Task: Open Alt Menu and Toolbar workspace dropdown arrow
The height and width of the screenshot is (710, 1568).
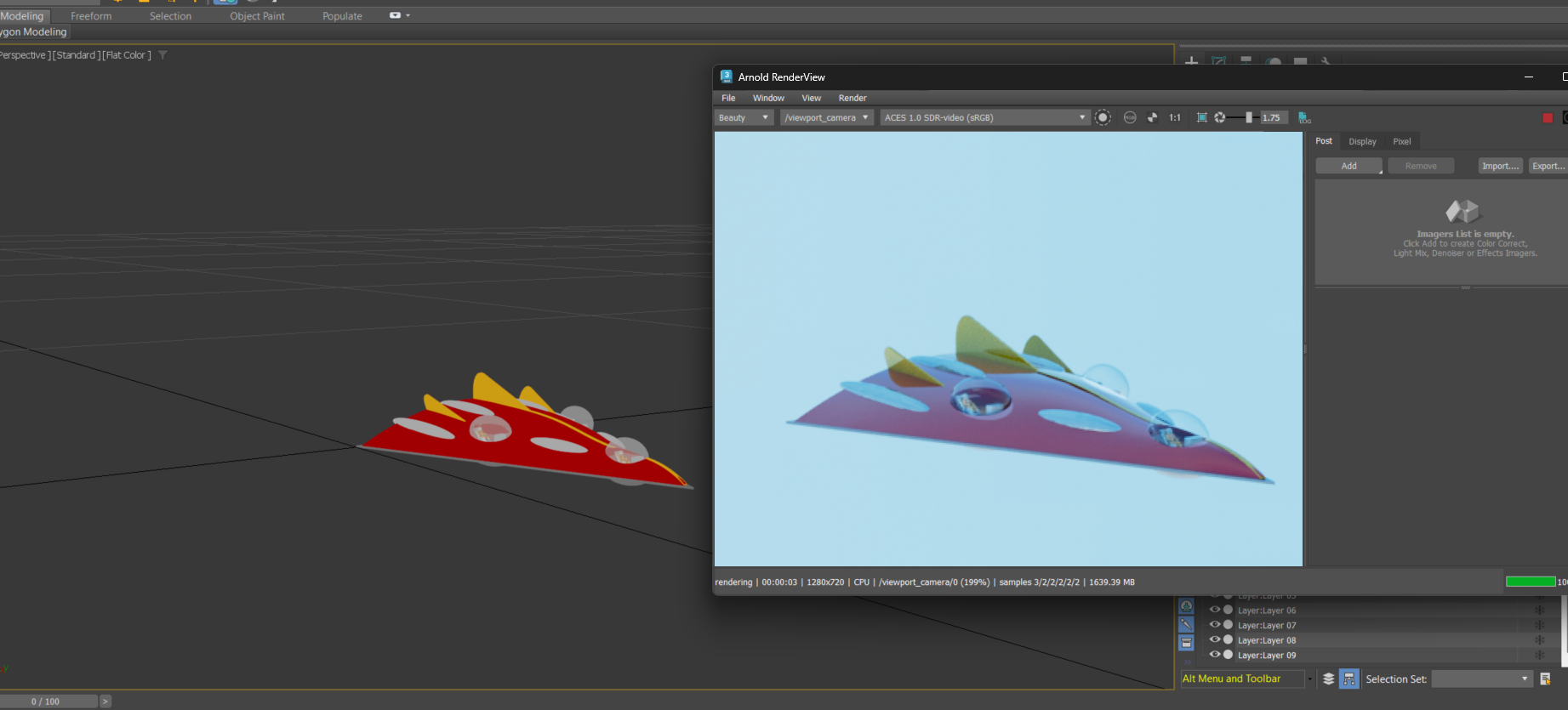Action: point(1310,679)
